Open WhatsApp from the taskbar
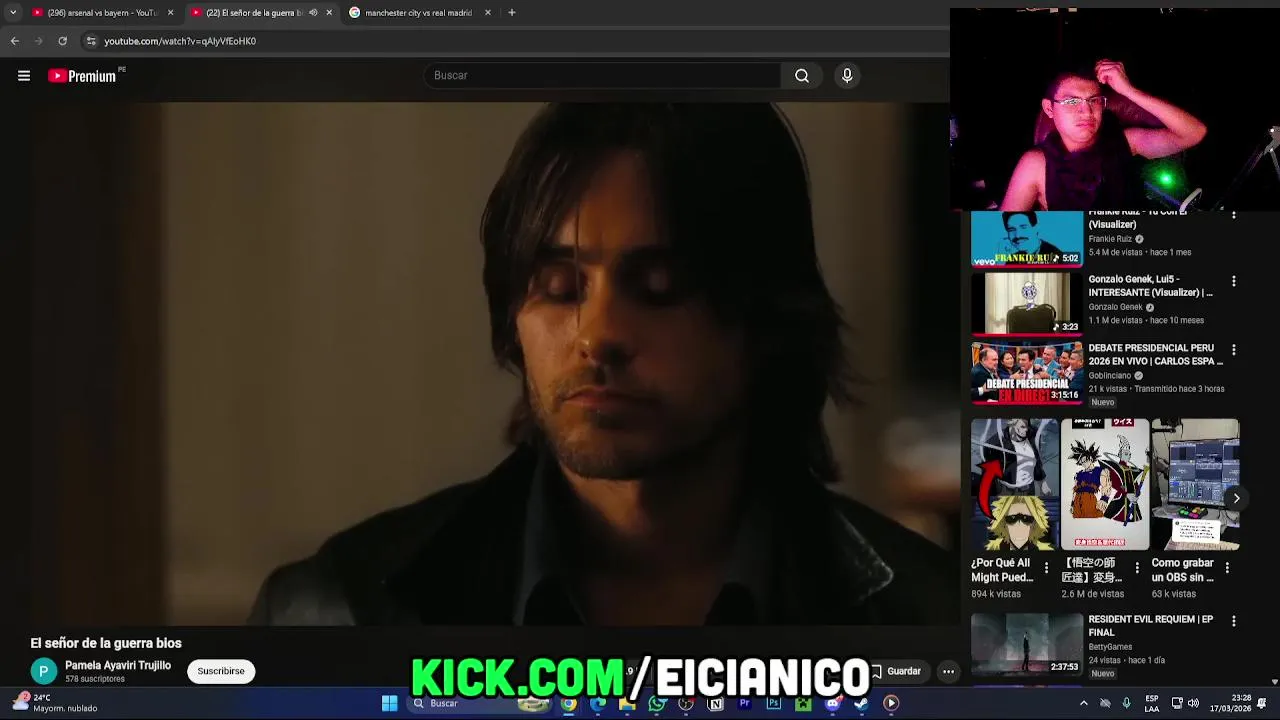 [657, 703]
